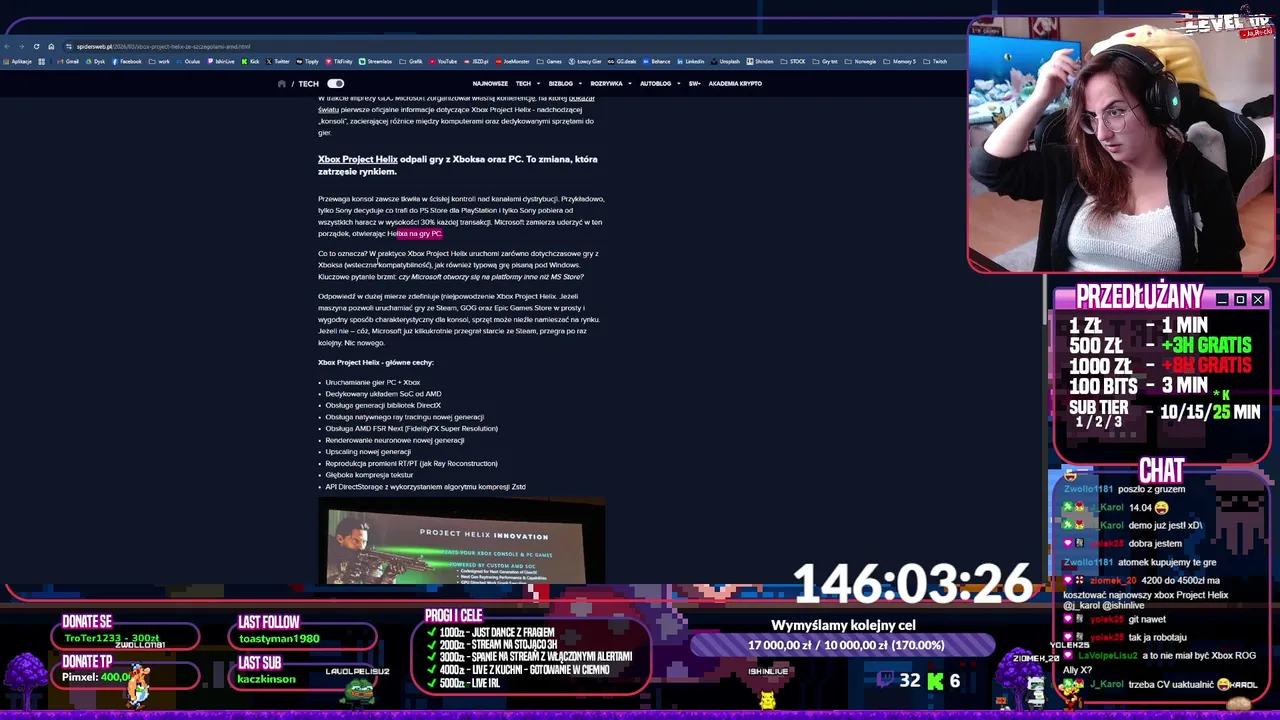This screenshot has width=1280, height=720.
Task: Follow the Xbox Project Helix heading link
Action: click(357, 159)
